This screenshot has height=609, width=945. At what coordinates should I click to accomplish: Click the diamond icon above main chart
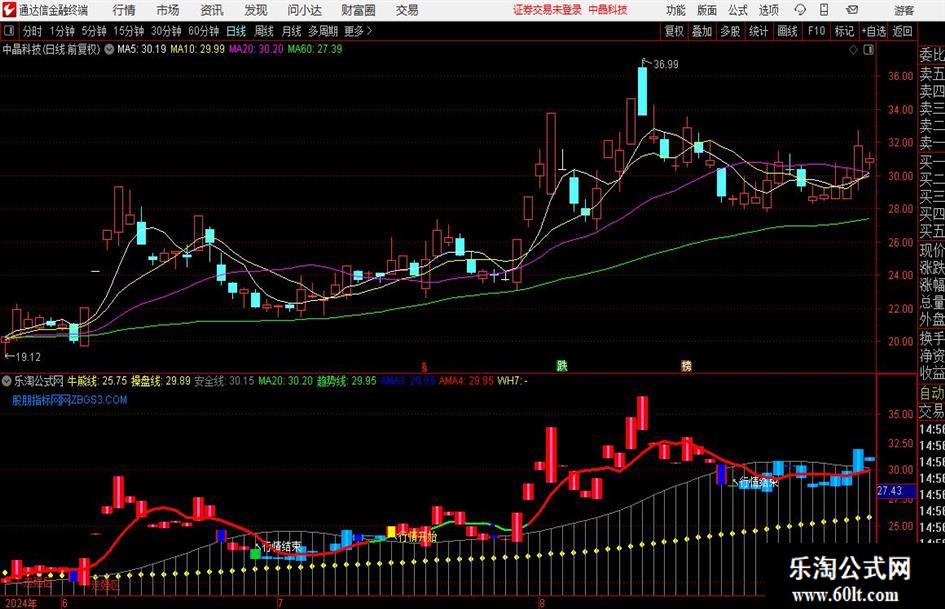coord(853,50)
